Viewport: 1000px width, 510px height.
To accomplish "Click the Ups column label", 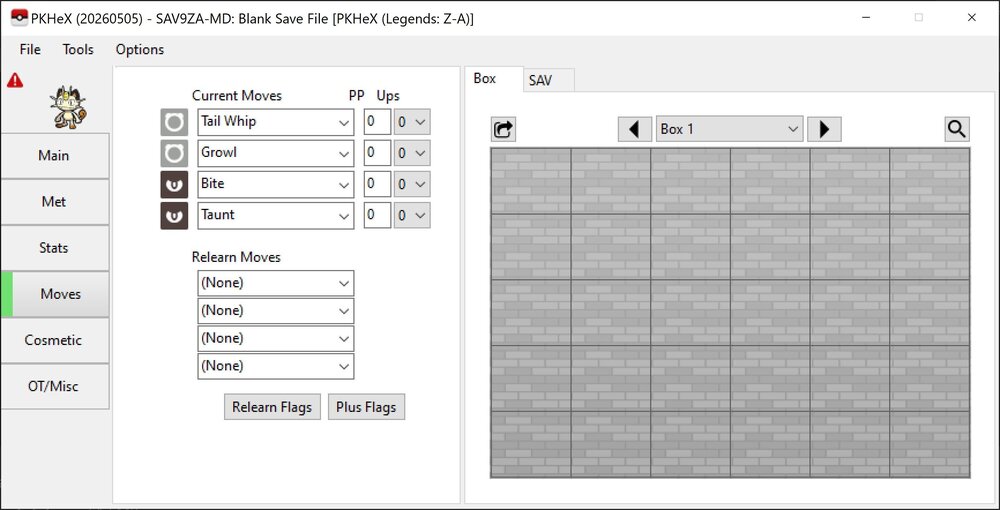I will tap(388, 96).
